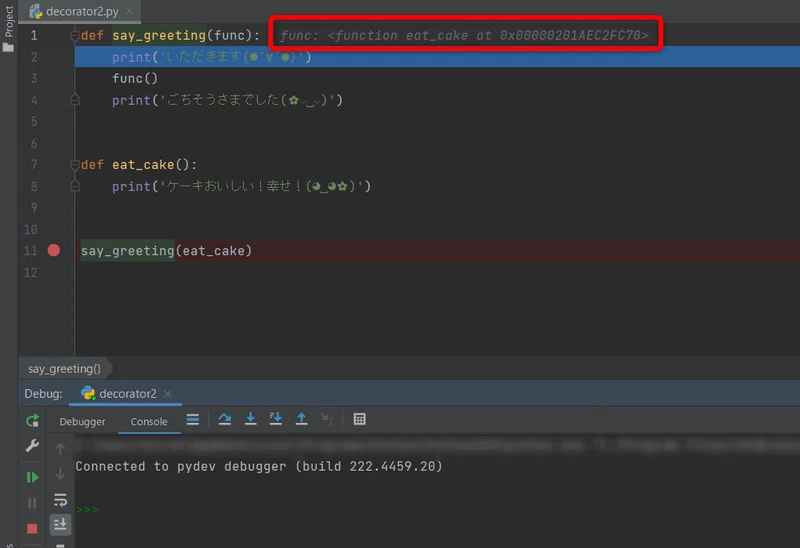This screenshot has width=800, height=548.
Task: Select the Console tab
Action: pyautogui.click(x=149, y=421)
